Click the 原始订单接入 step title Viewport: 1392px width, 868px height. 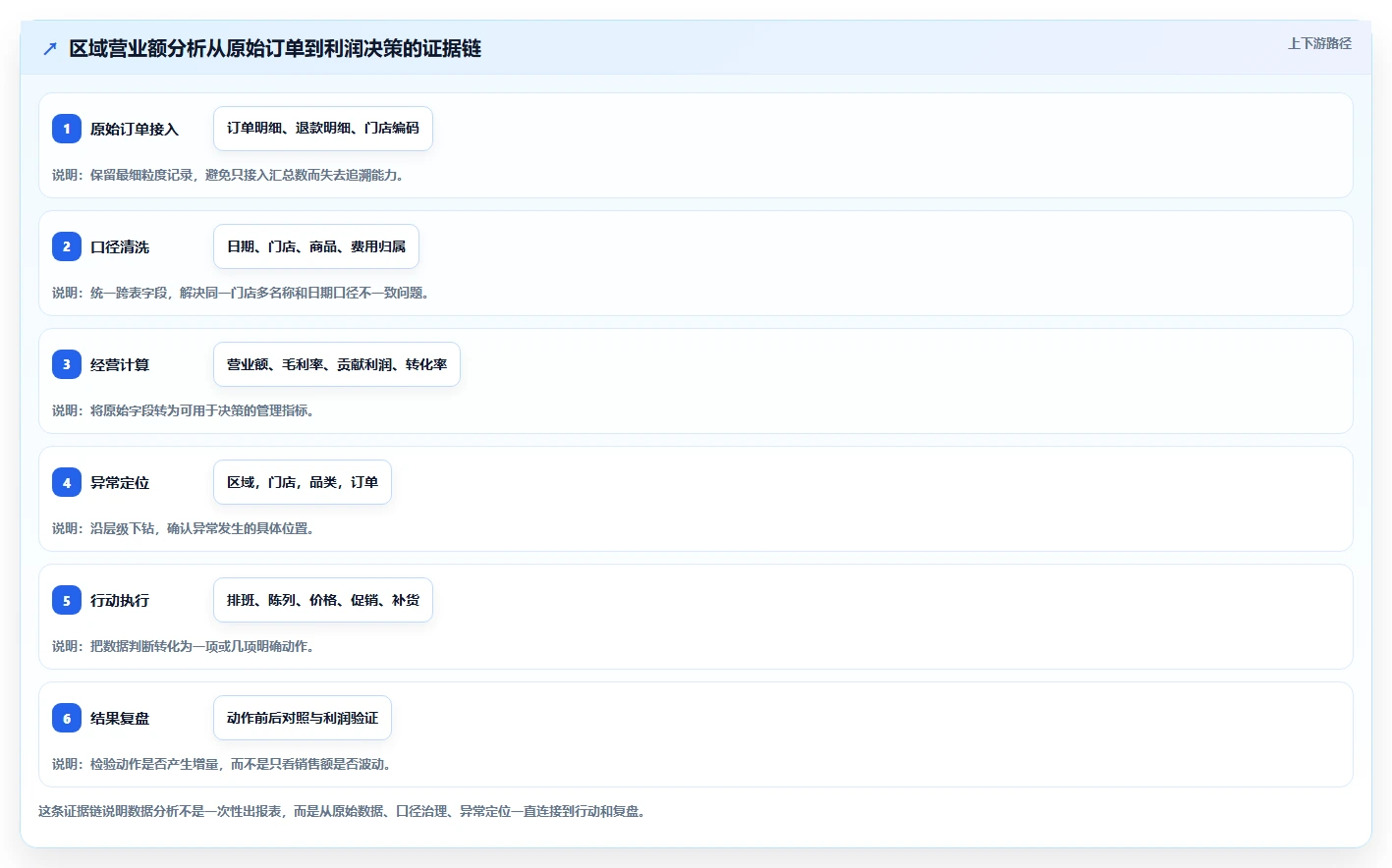135,129
